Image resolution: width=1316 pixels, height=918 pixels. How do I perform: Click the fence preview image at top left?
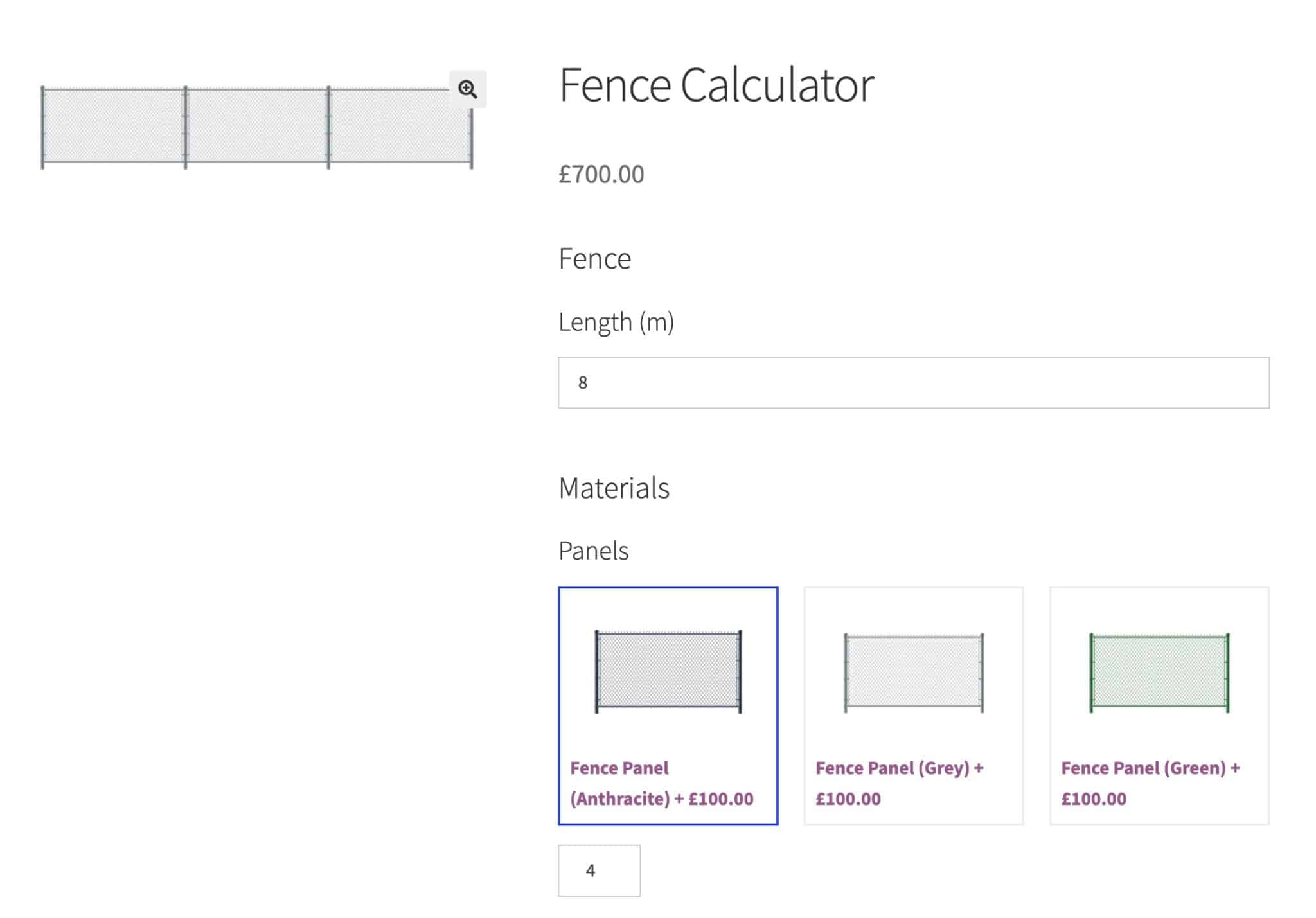coord(257,128)
